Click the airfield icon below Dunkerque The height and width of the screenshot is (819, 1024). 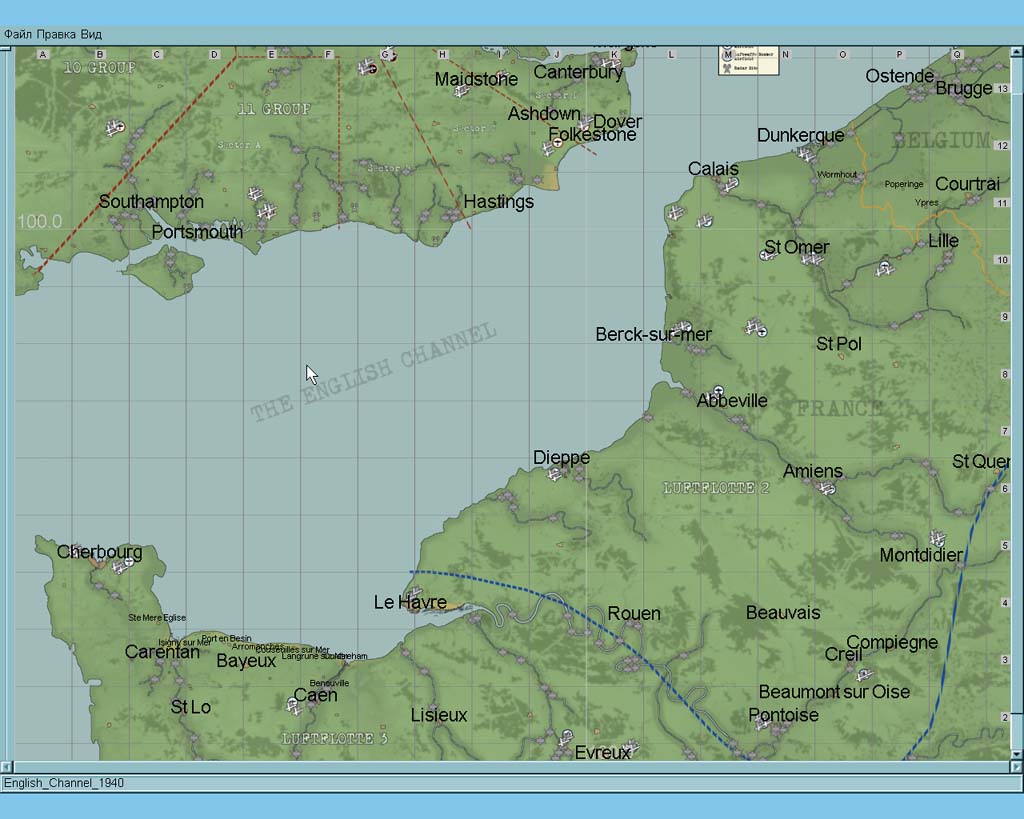click(806, 154)
